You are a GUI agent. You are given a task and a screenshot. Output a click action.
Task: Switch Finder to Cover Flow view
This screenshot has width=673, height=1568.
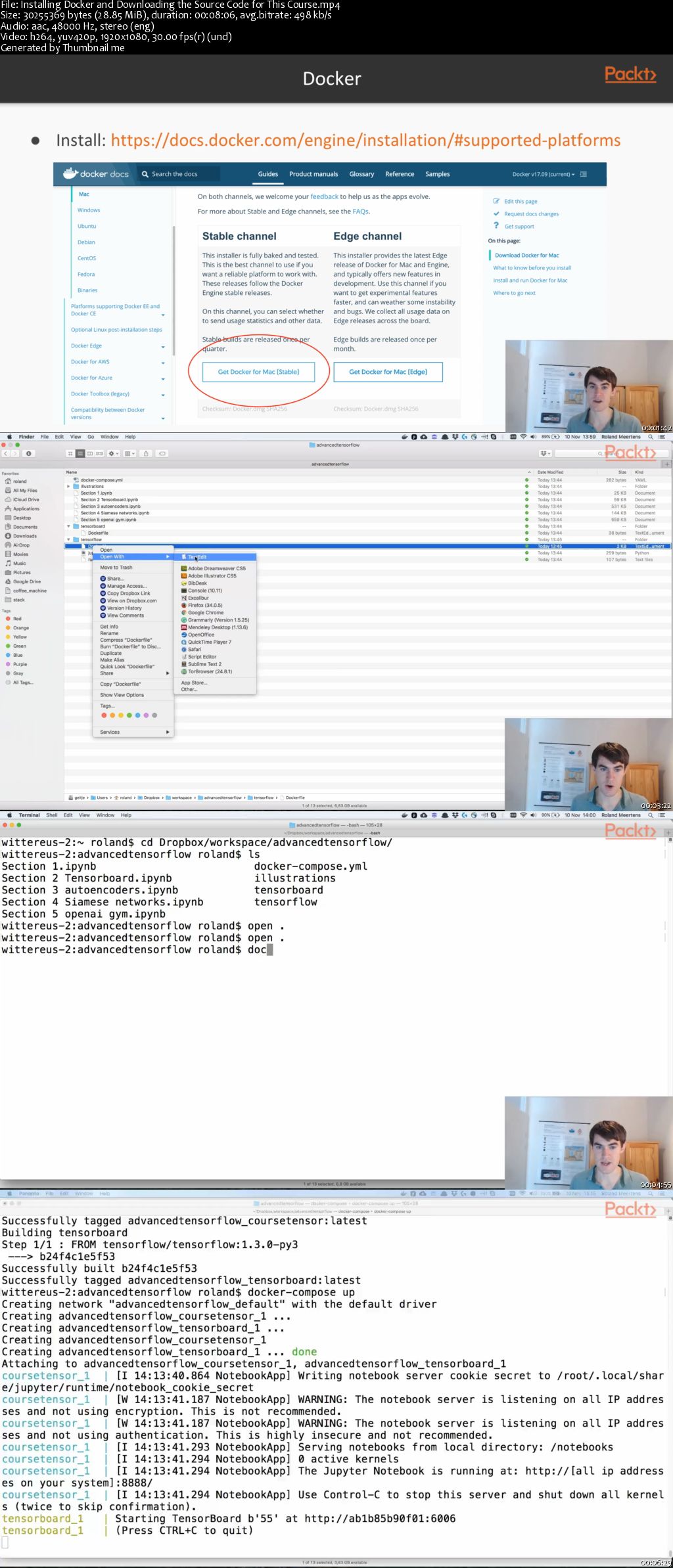pos(100,453)
